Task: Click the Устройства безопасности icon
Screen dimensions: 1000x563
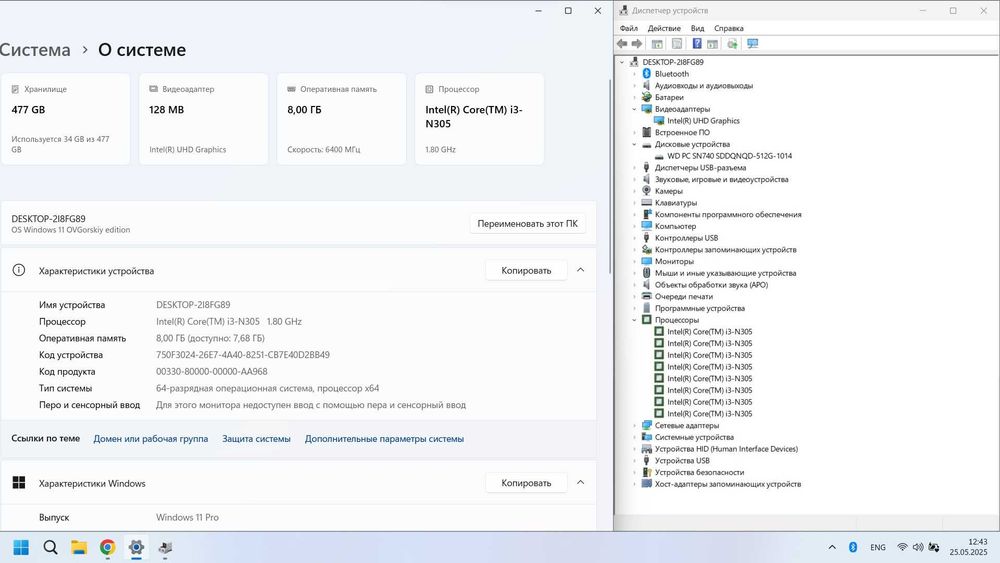Action: pyautogui.click(x=646, y=472)
